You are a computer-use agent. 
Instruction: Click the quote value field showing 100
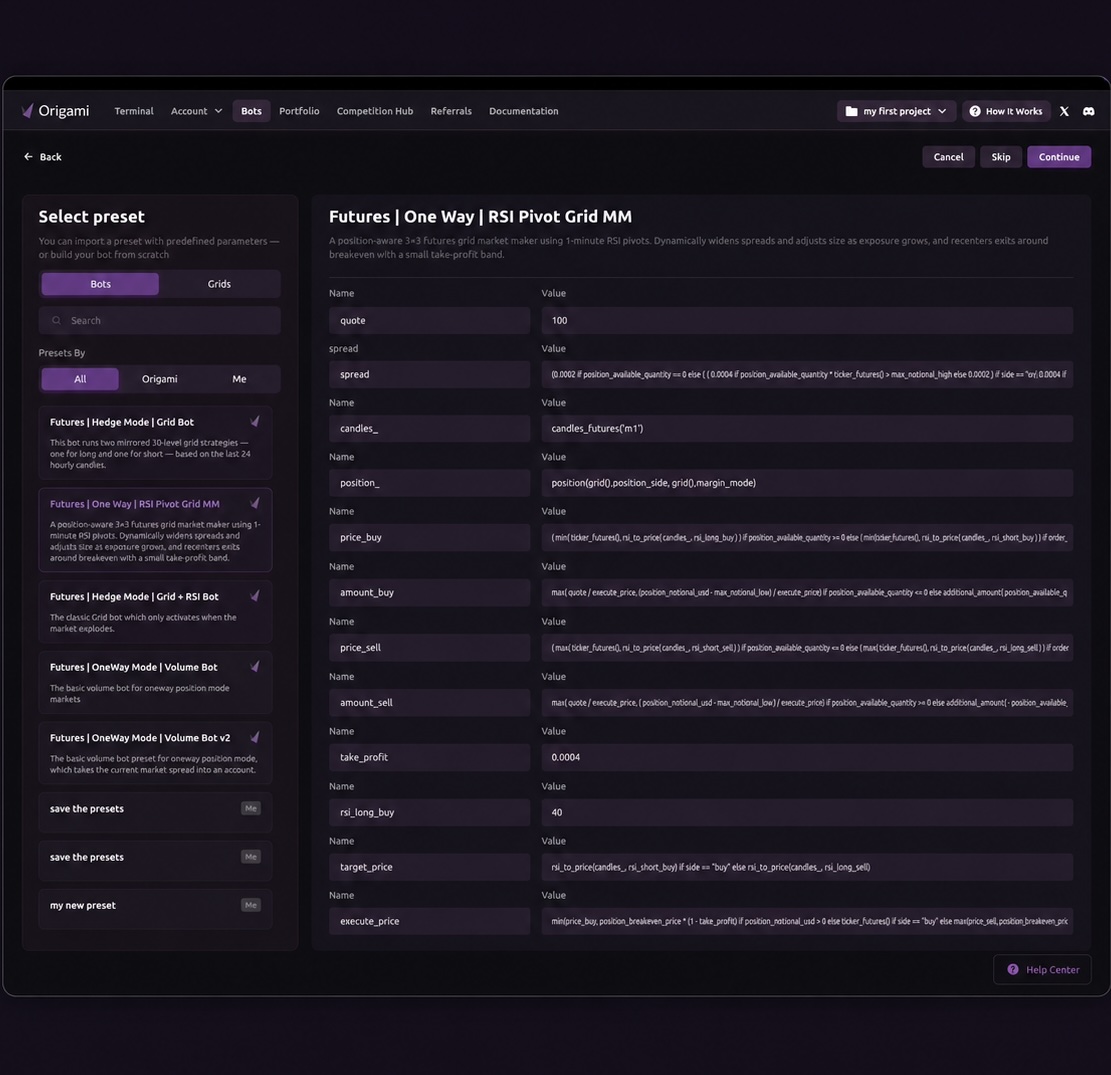[807, 320]
